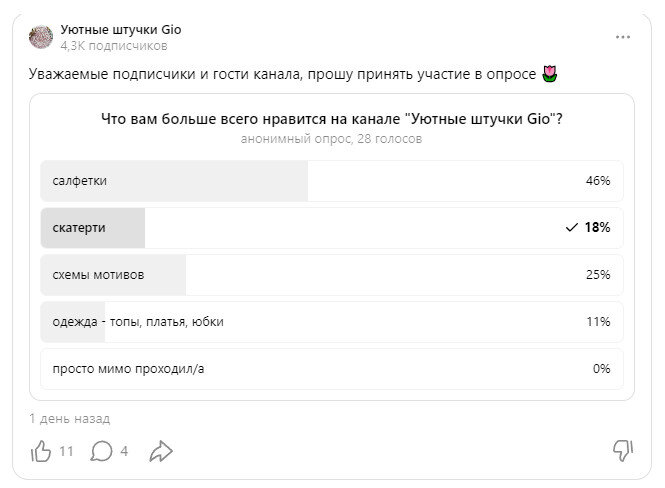Click the poll question title
Screen dimensions: 665x488
coord(332,119)
